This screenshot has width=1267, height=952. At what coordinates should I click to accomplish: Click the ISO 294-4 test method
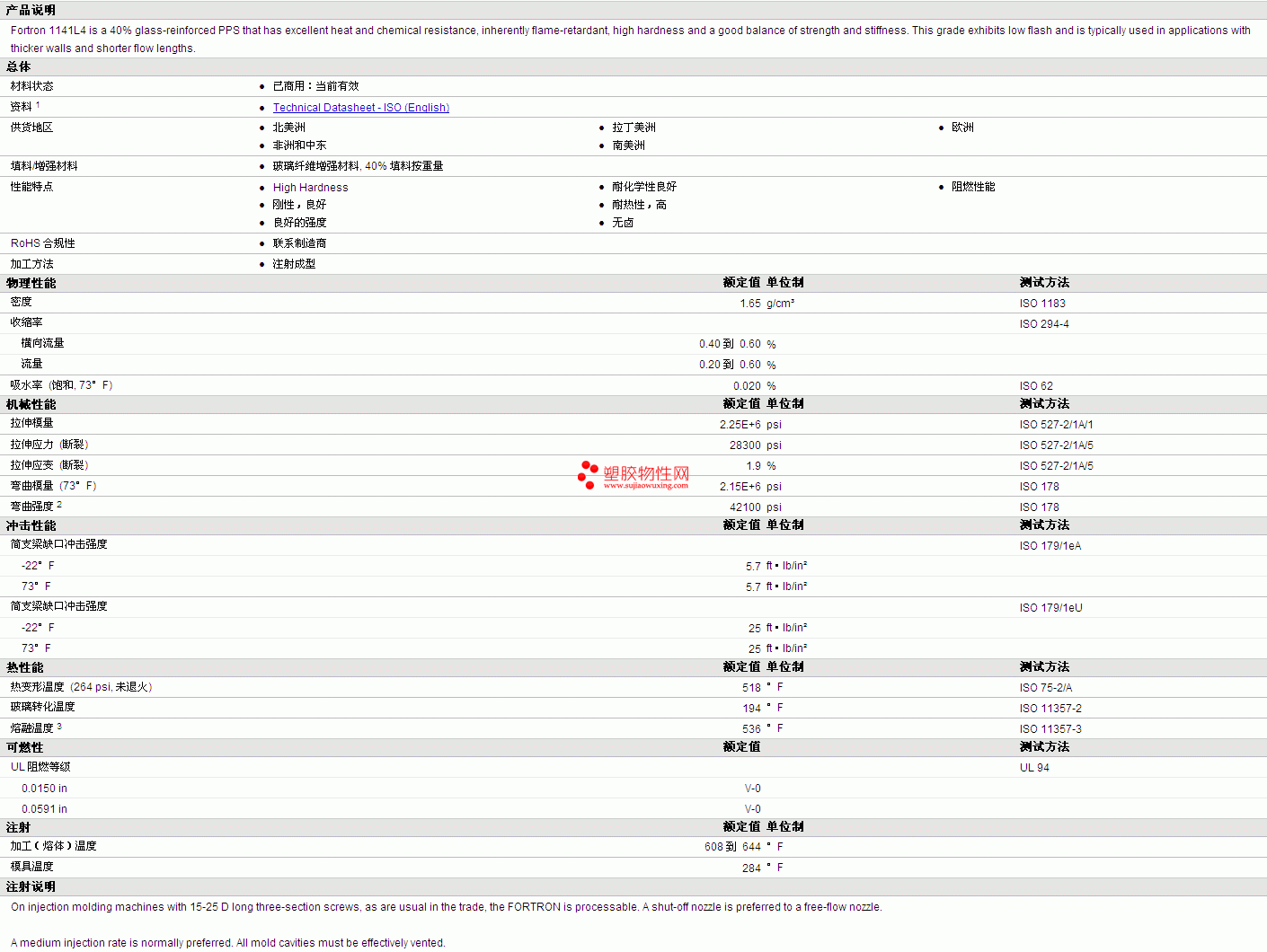[x=1044, y=324]
